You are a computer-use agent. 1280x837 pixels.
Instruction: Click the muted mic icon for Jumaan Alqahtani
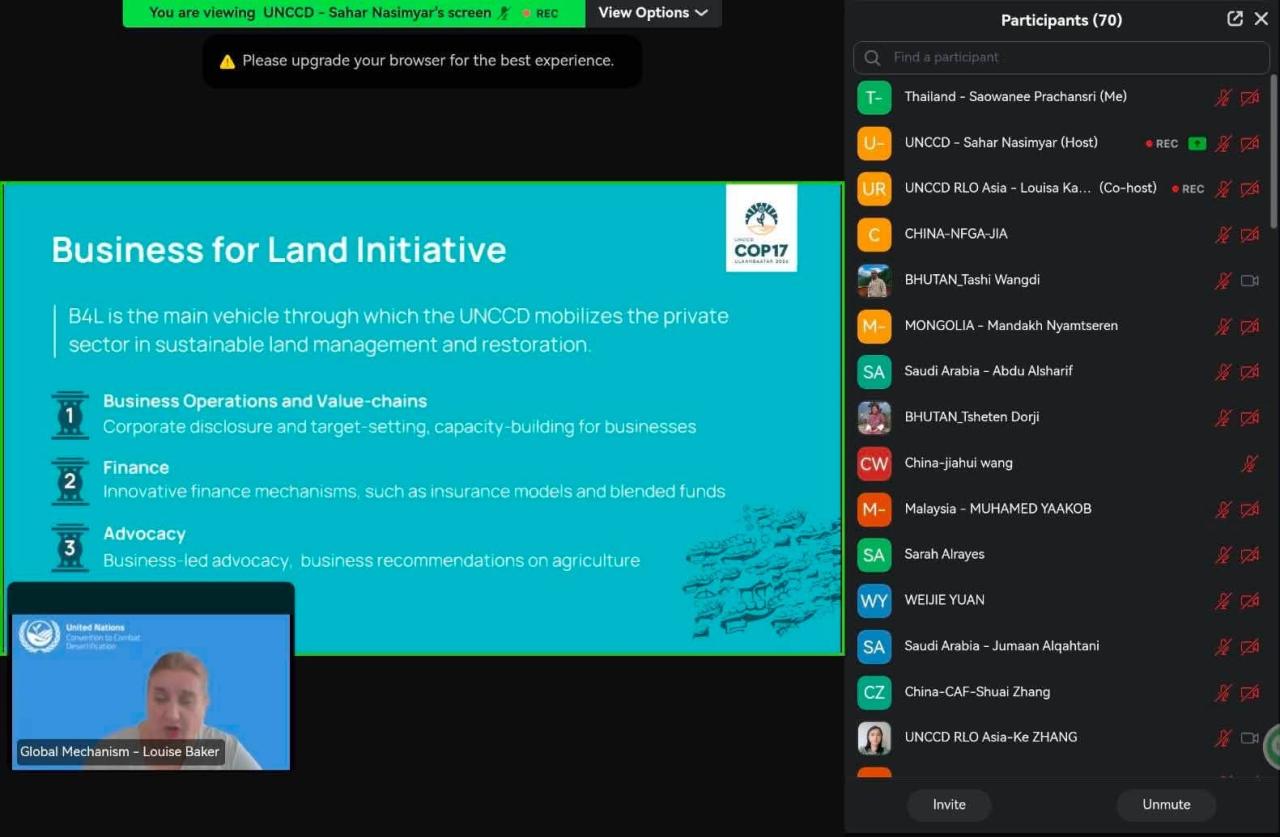pyautogui.click(x=1223, y=647)
